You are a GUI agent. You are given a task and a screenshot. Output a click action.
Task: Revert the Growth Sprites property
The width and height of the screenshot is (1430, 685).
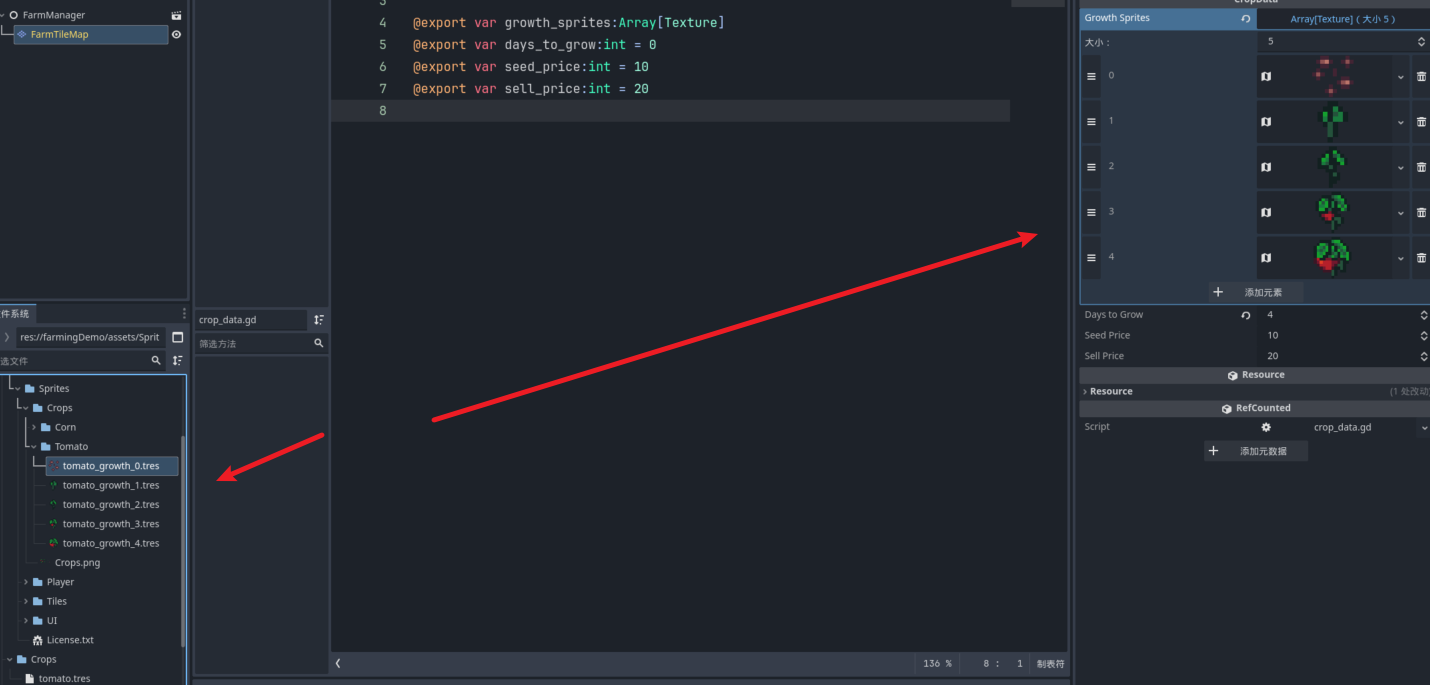tap(1245, 18)
